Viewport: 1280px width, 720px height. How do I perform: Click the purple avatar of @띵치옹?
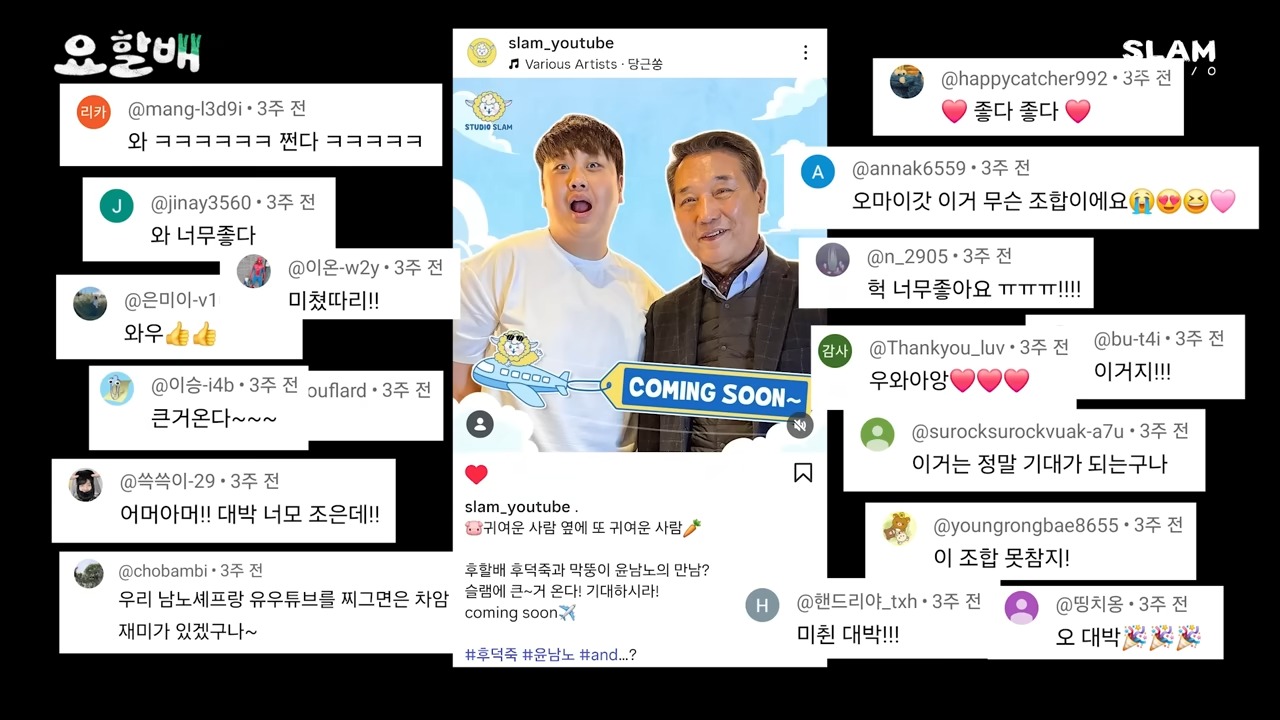point(1021,607)
